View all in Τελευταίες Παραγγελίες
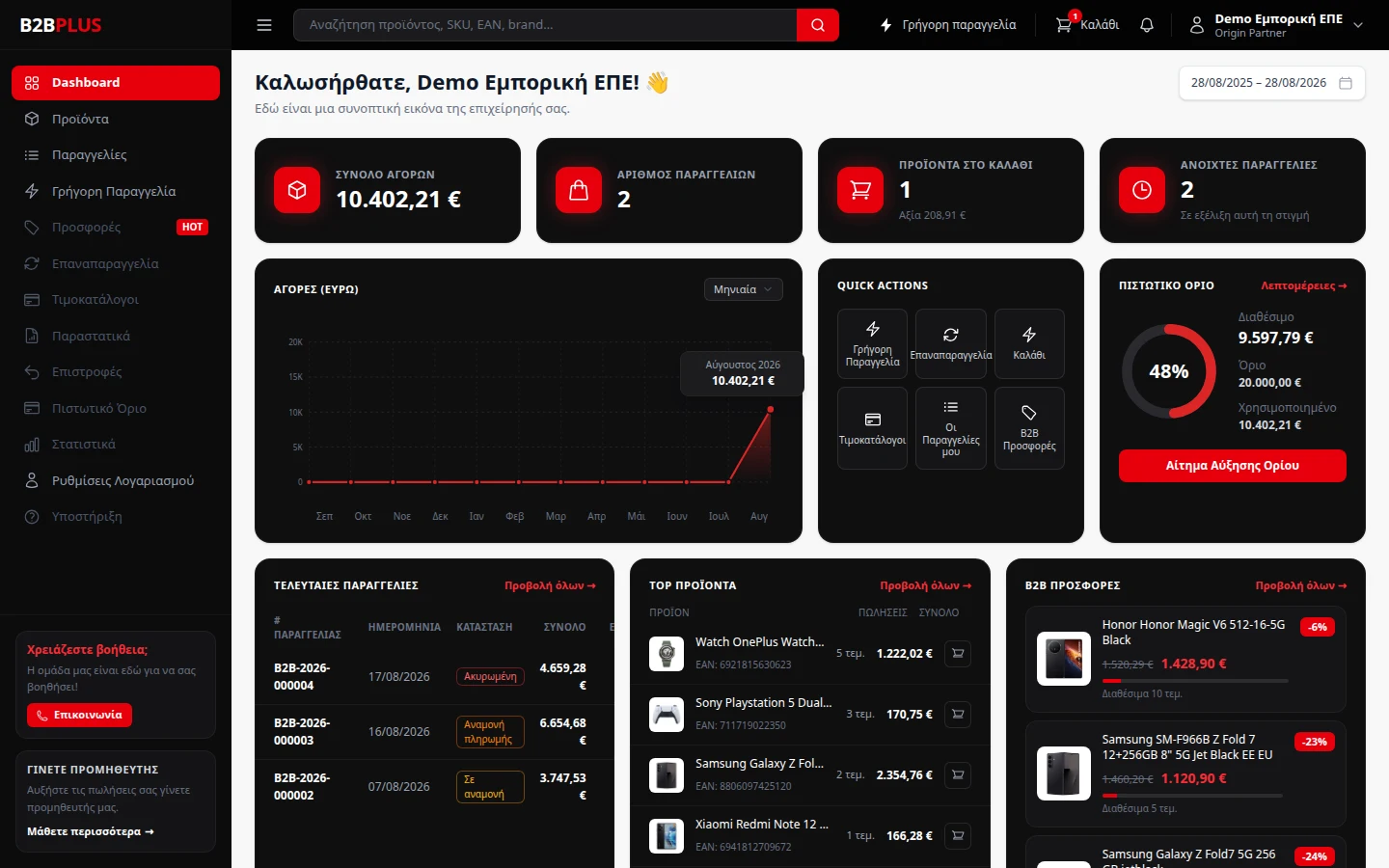This screenshot has height=868, width=1389. [550, 585]
